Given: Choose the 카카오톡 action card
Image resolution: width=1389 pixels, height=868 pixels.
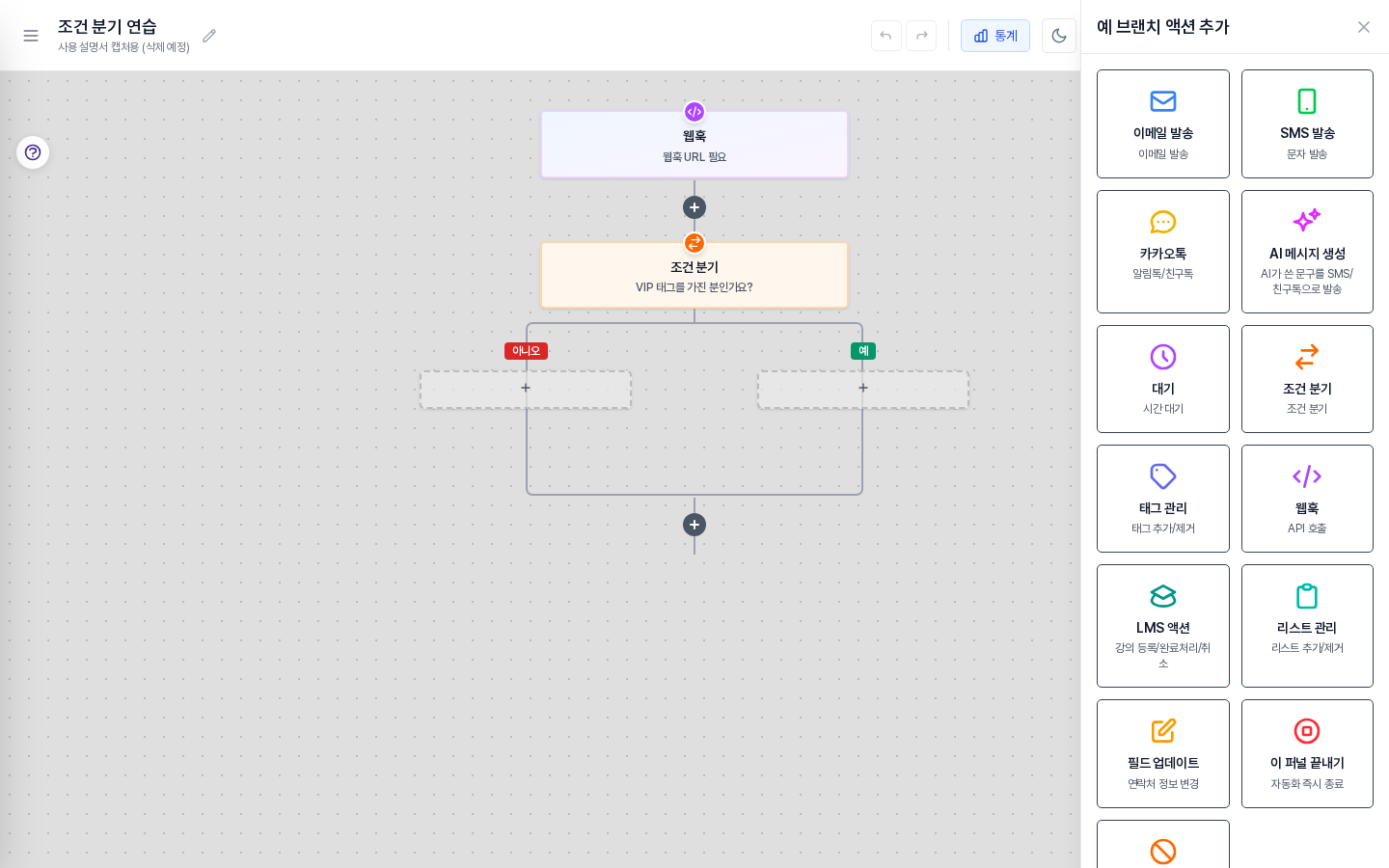Looking at the screenshot, I should pyautogui.click(x=1163, y=252).
